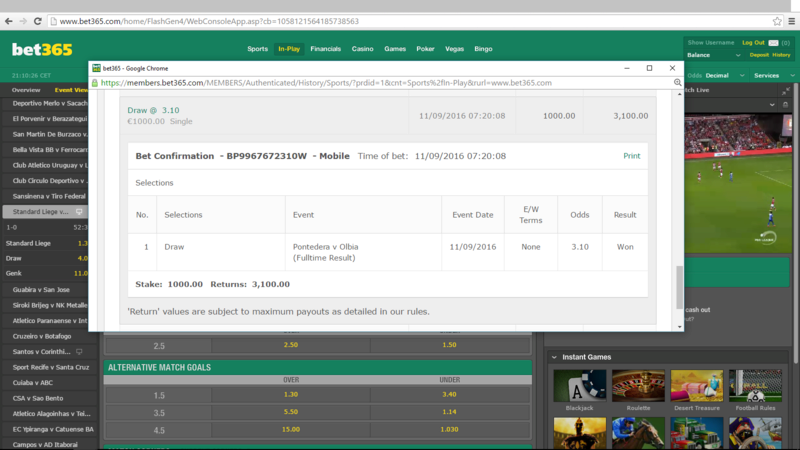Click the live match video stream
Viewport: 800px width, 450px height.
click(x=737, y=183)
